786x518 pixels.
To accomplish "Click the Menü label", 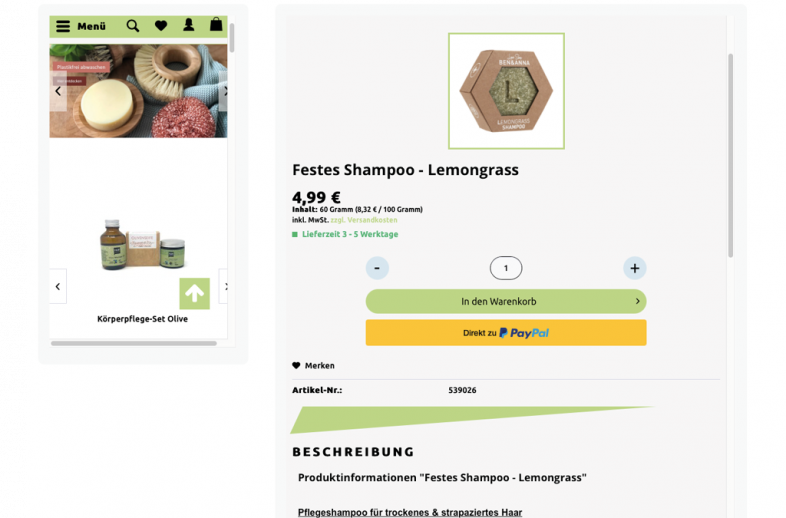I will [x=91, y=26].
